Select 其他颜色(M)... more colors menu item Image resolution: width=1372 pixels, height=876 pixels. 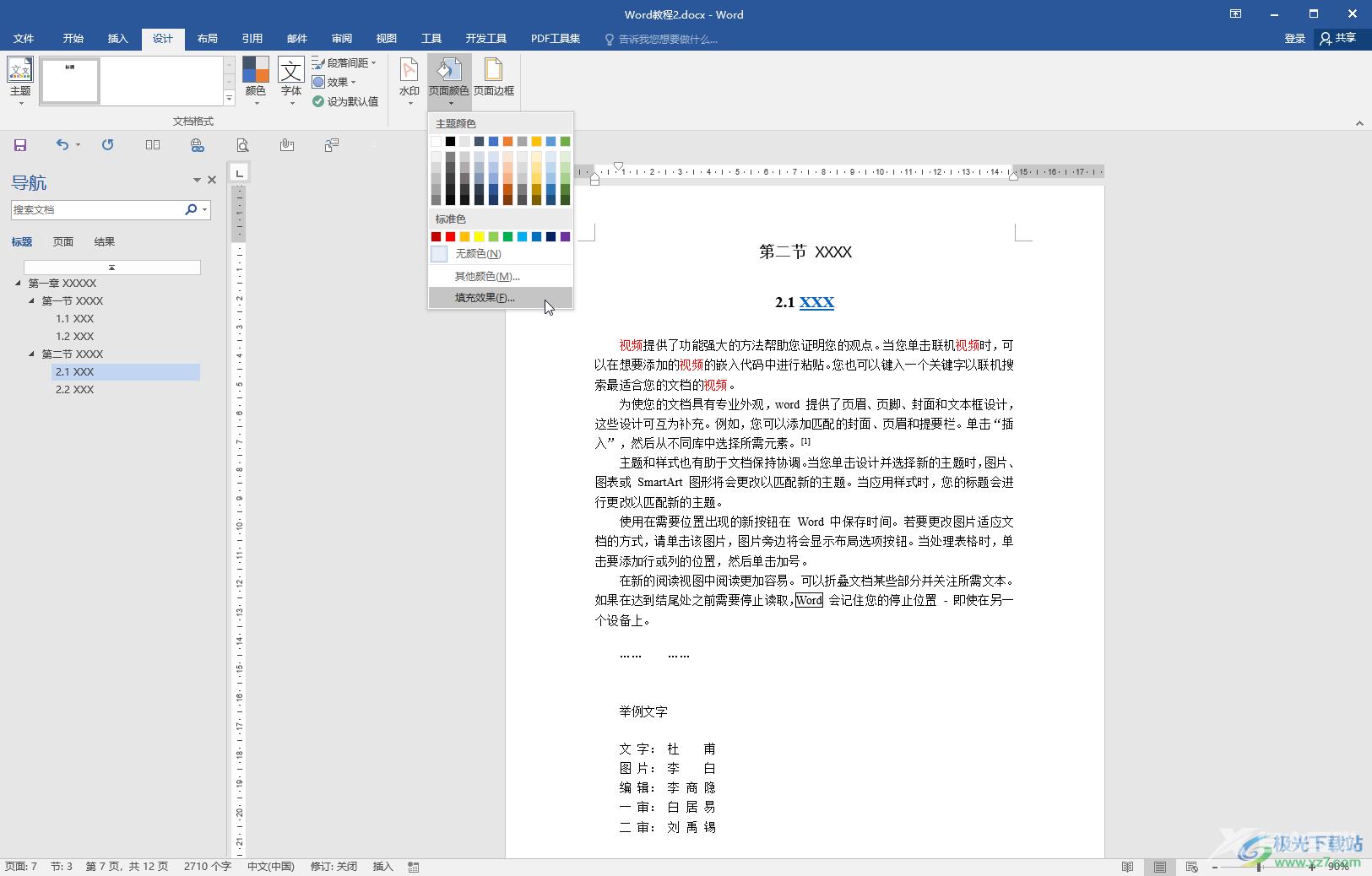[x=501, y=276]
